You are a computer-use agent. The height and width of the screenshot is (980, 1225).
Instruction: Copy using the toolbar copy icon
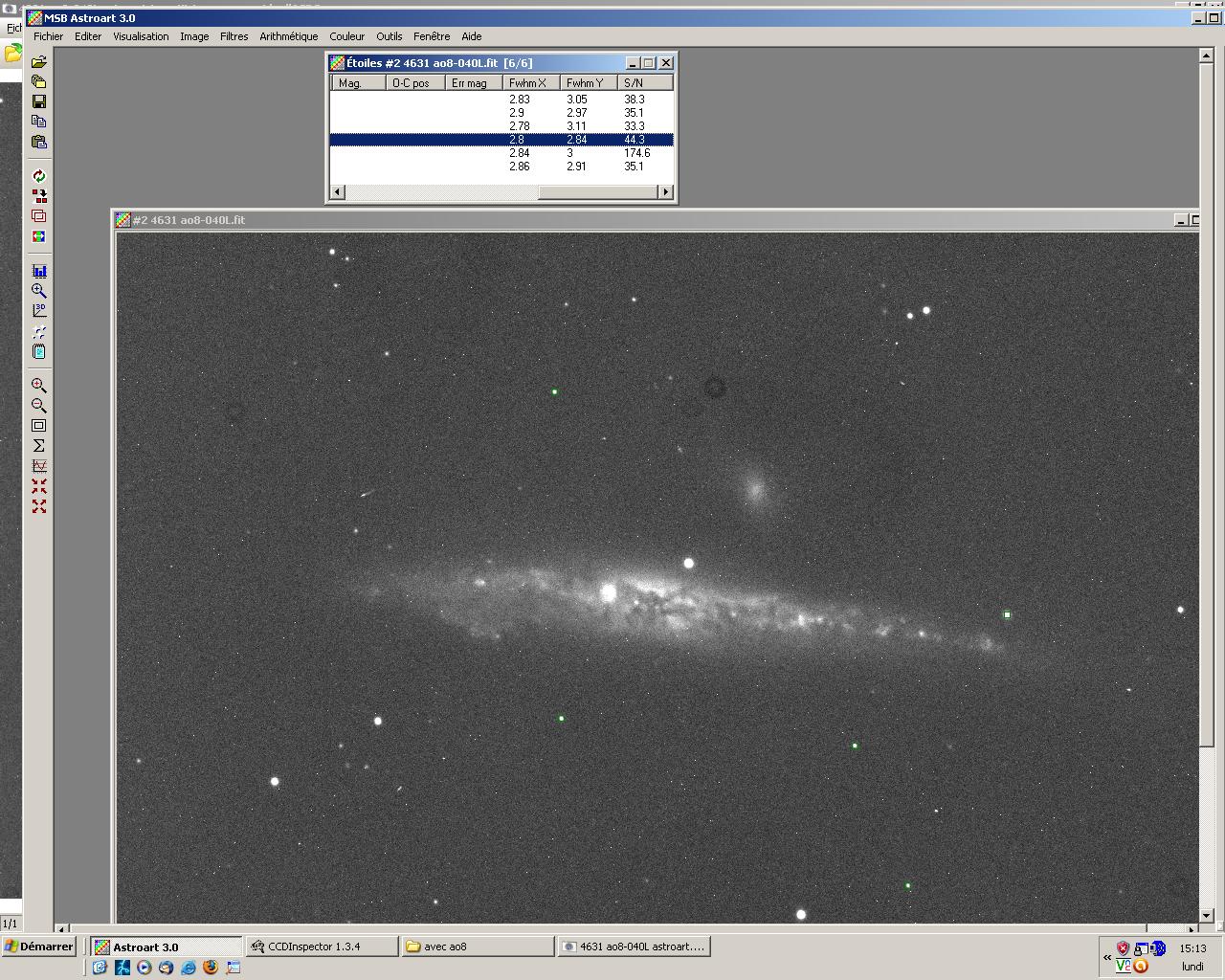click(x=39, y=122)
